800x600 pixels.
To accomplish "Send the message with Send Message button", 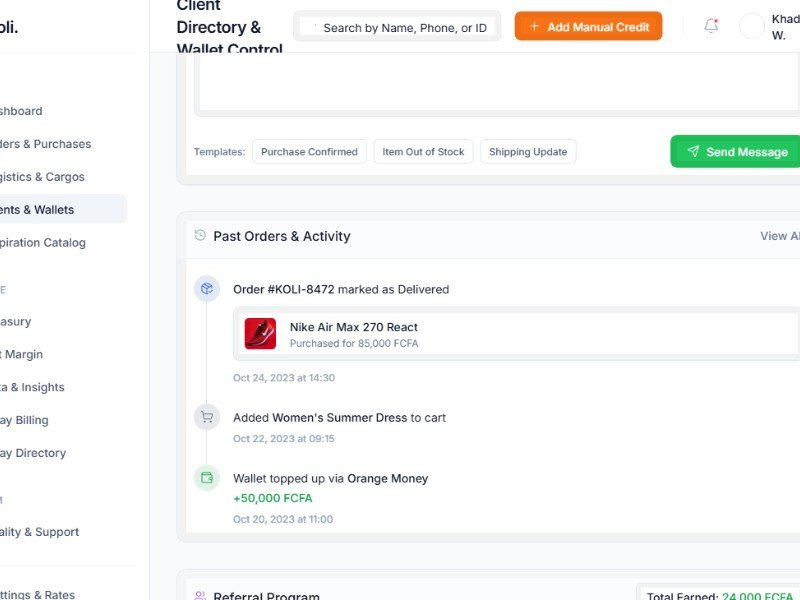I will pyautogui.click(x=735, y=152).
